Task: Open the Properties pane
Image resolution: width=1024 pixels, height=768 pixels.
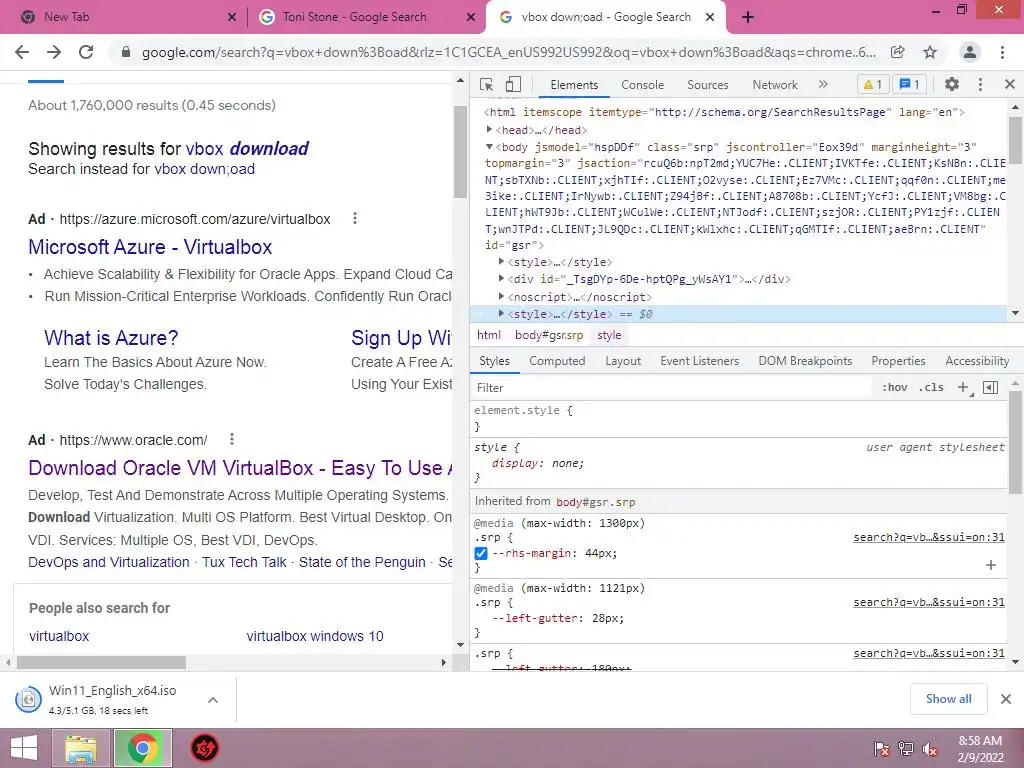Action: pos(898,360)
